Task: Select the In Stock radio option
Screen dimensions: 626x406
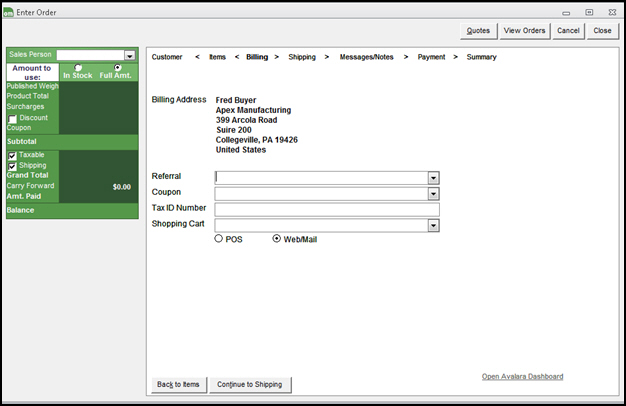Action: (79, 68)
